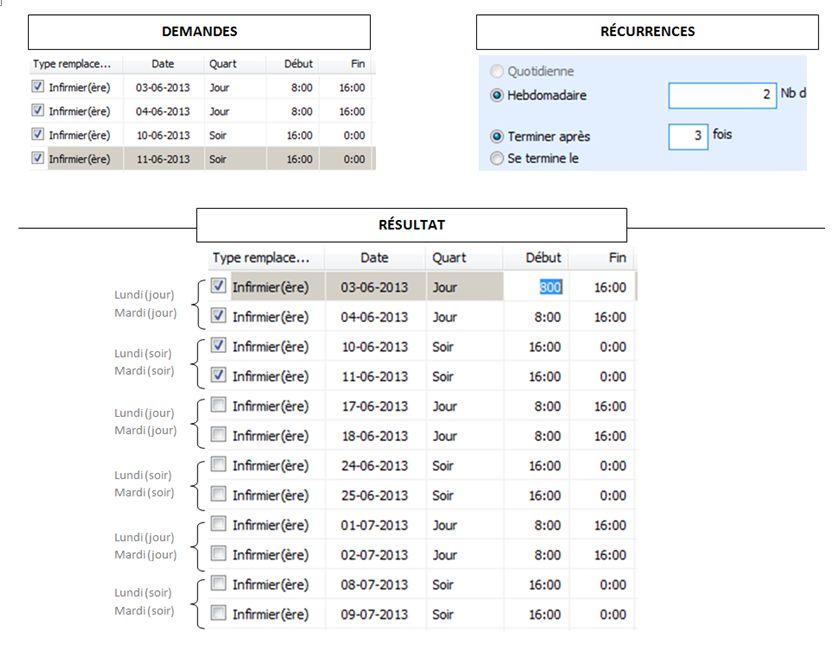Tick the checkbox for 01-07-2013 row
The image size is (840, 645).
click(x=218, y=525)
